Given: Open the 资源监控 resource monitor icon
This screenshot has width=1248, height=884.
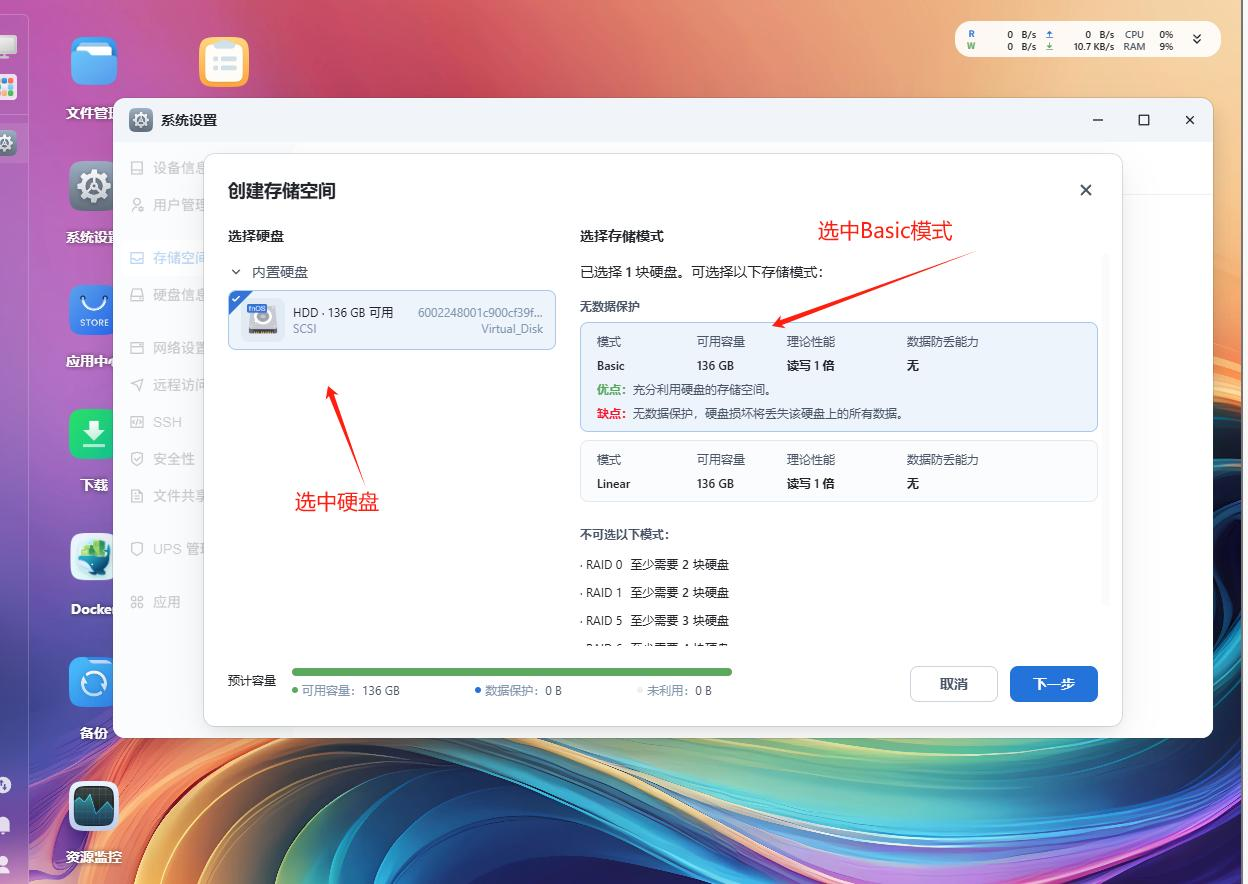Looking at the screenshot, I should 94,806.
